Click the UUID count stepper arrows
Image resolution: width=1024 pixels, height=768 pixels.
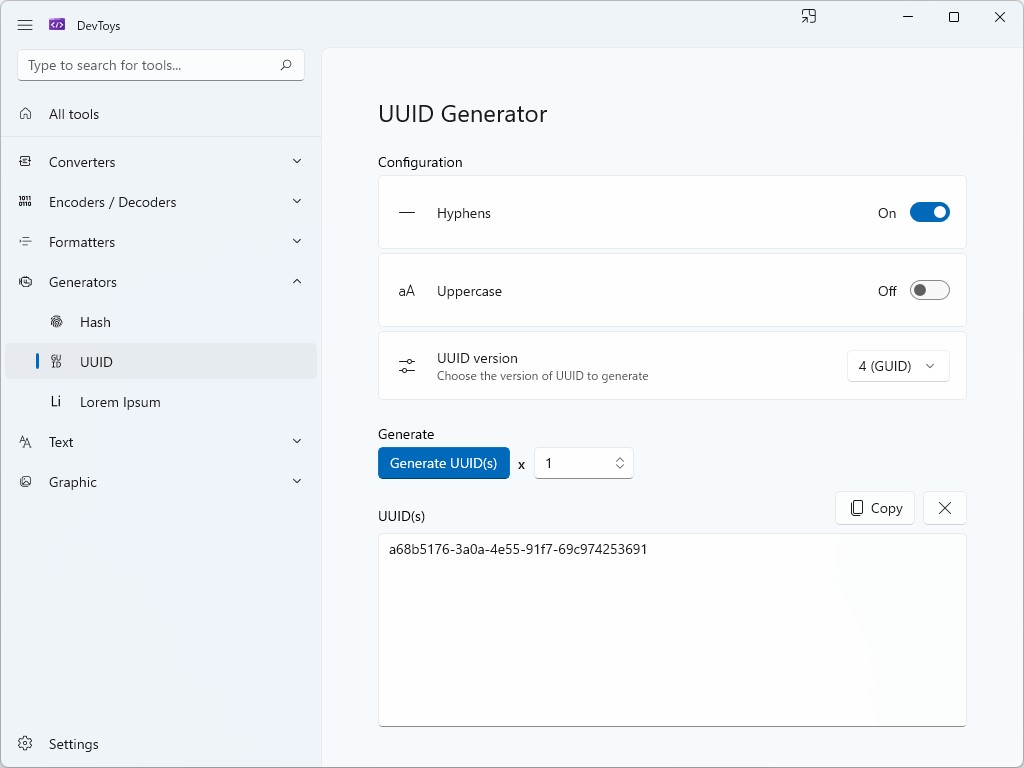tap(620, 463)
